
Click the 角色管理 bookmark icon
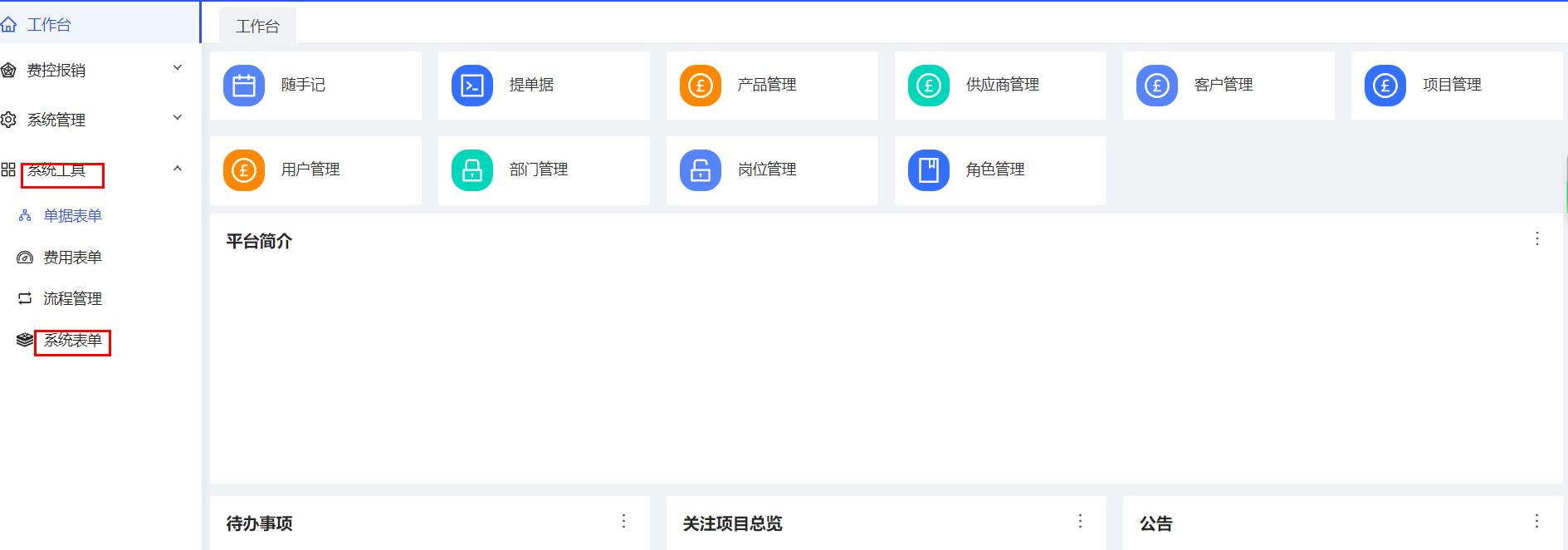[928, 170]
